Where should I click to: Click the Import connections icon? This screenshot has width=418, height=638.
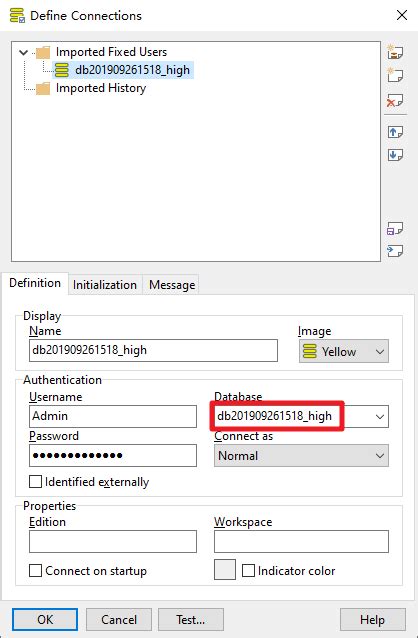tap(395, 251)
